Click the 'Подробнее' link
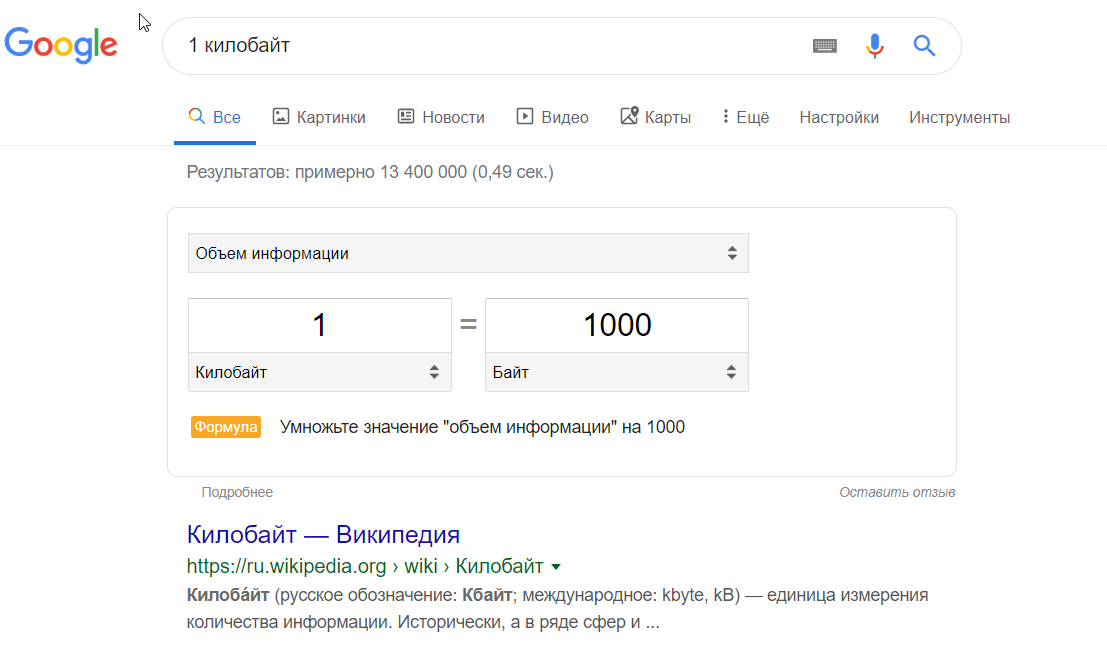This screenshot has width=1107, height=666. pyautogui.click(x=237, y=492)
